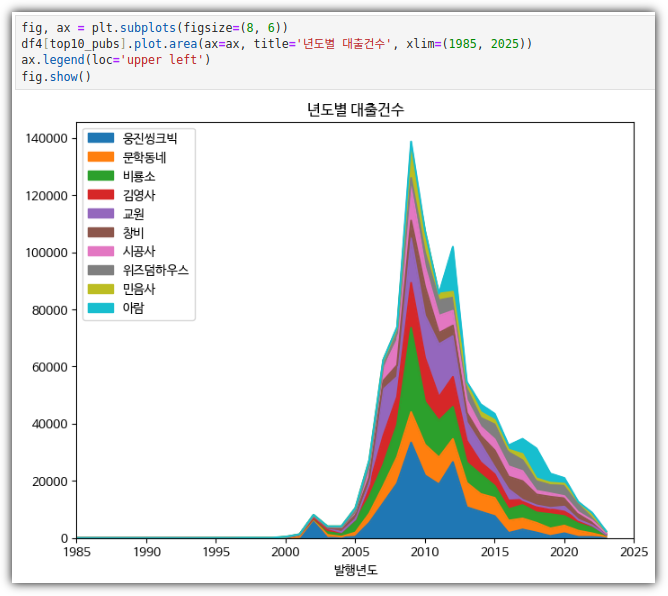This screenshot has height=596, width=668.
Task: Click the gray 위즈덤하우스 legend swatch
Action: [x=101, y=270]
